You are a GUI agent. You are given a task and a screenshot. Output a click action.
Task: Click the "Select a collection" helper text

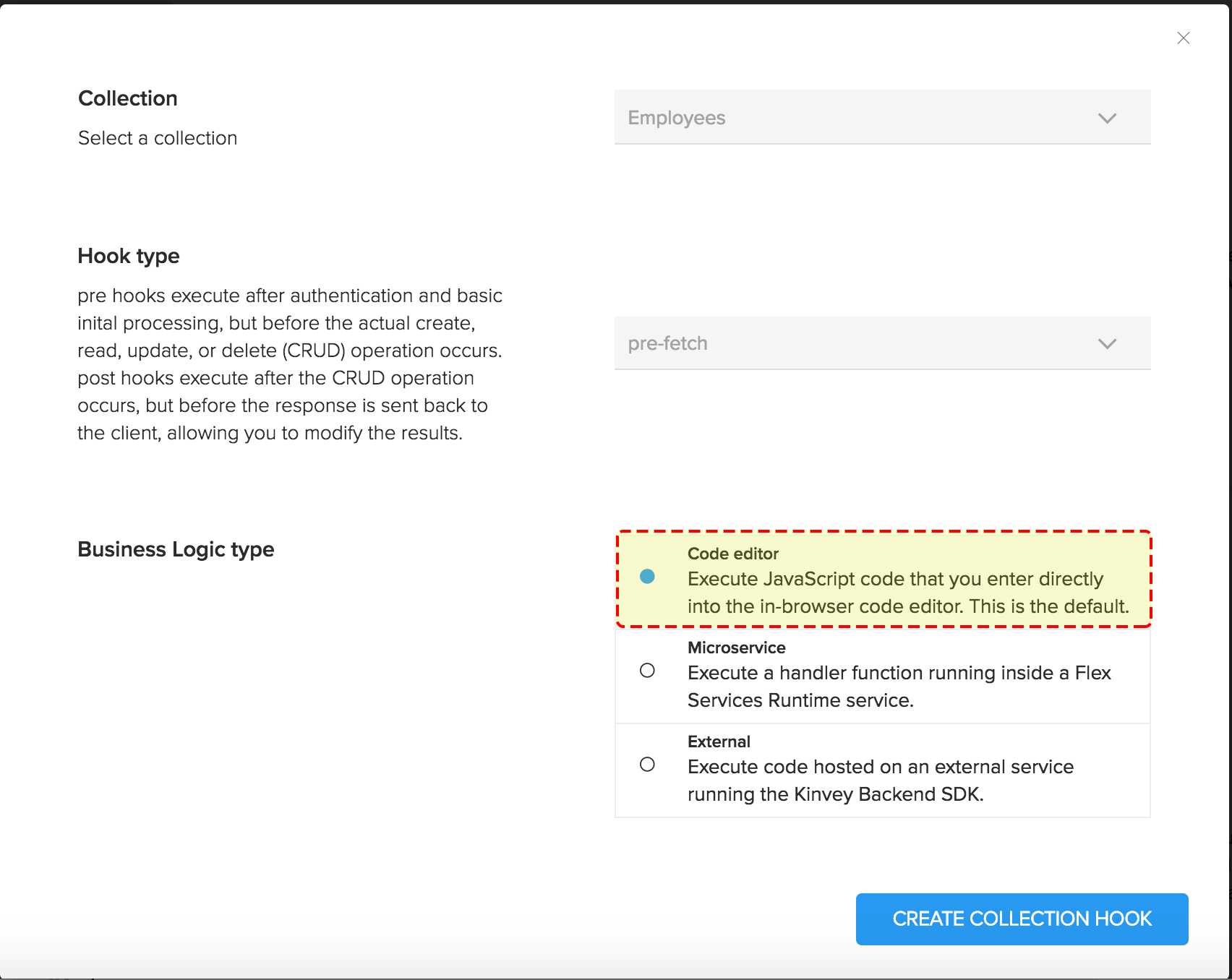click(158, 138)
